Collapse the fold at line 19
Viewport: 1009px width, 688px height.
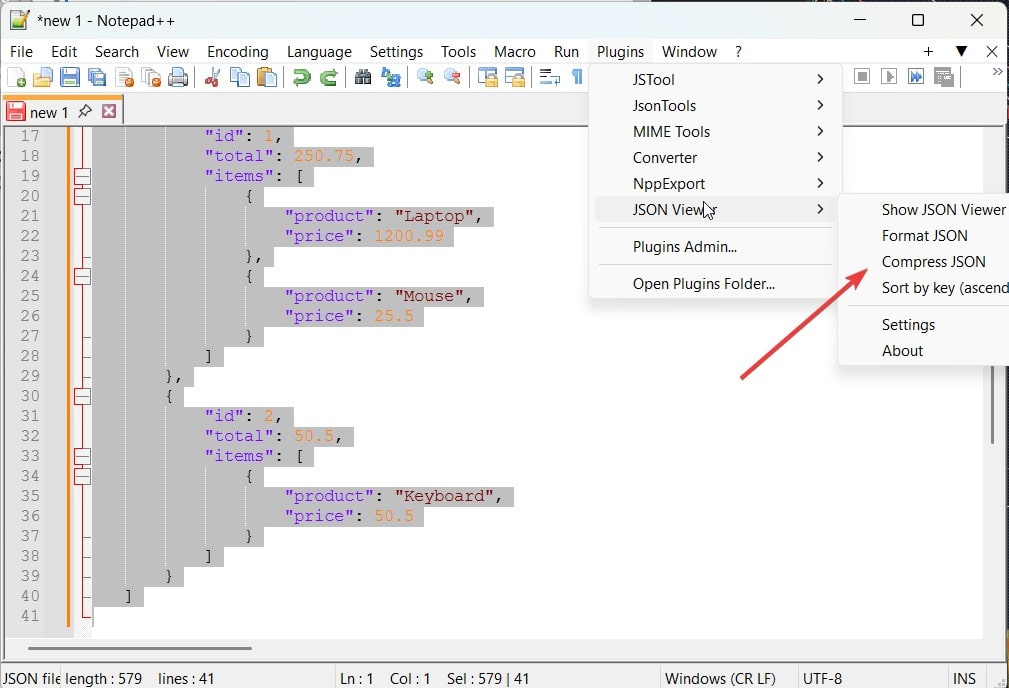click(82, 176)
